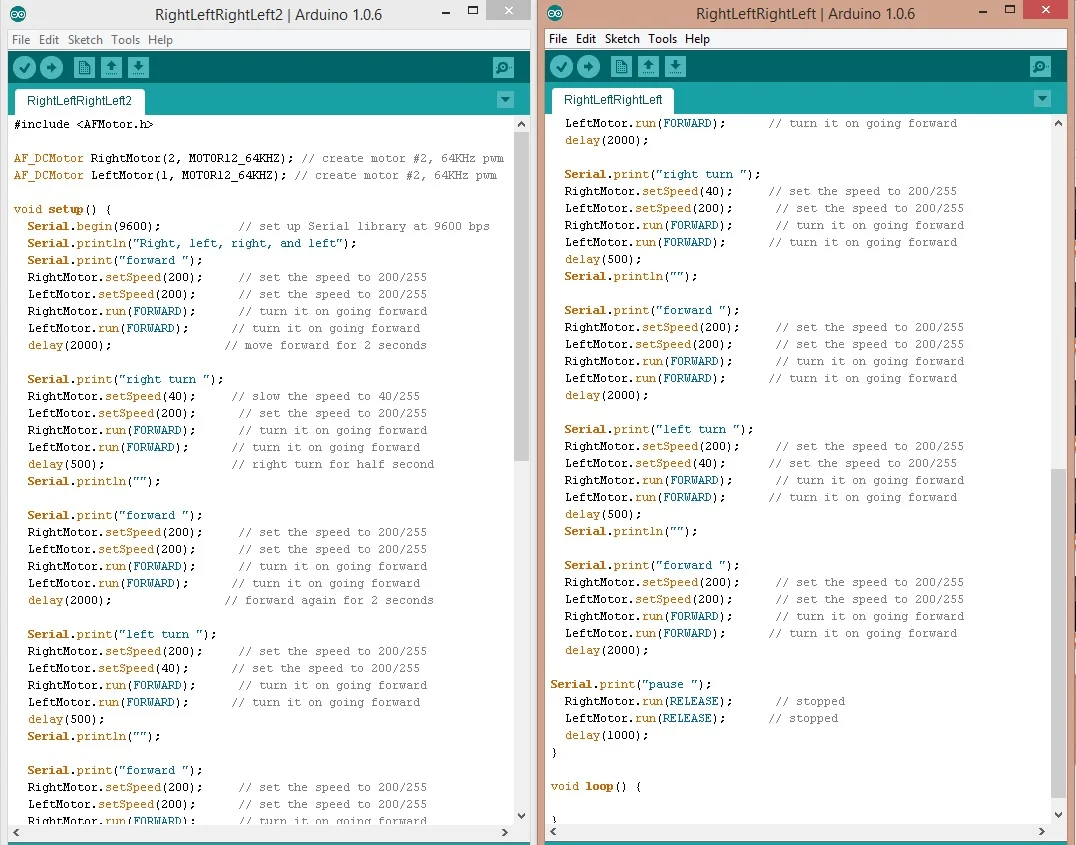The image size is (1076, 845).
Task: Open File menu in RightLeftRightLeft window
Action: tap(558, 39)
